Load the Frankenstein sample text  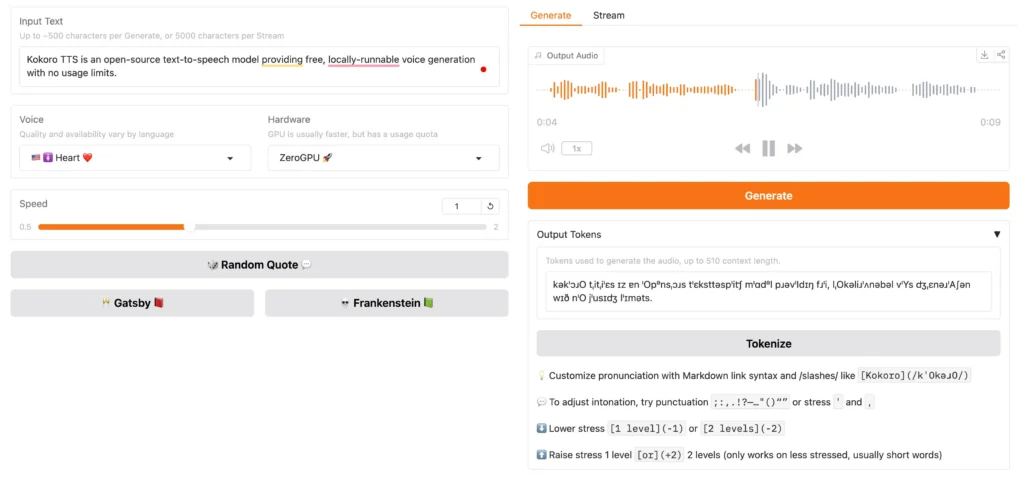pos(386,302)
